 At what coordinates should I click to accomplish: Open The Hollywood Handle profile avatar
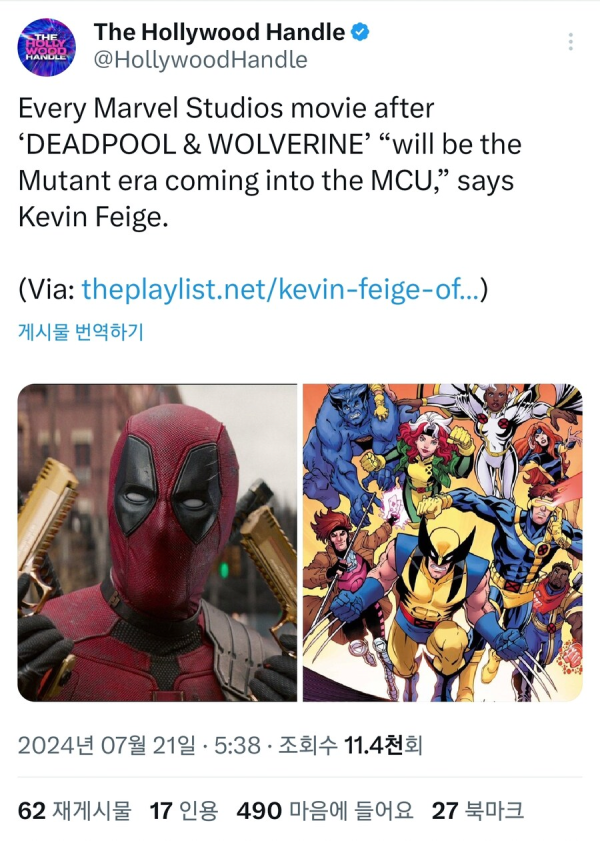46,47
